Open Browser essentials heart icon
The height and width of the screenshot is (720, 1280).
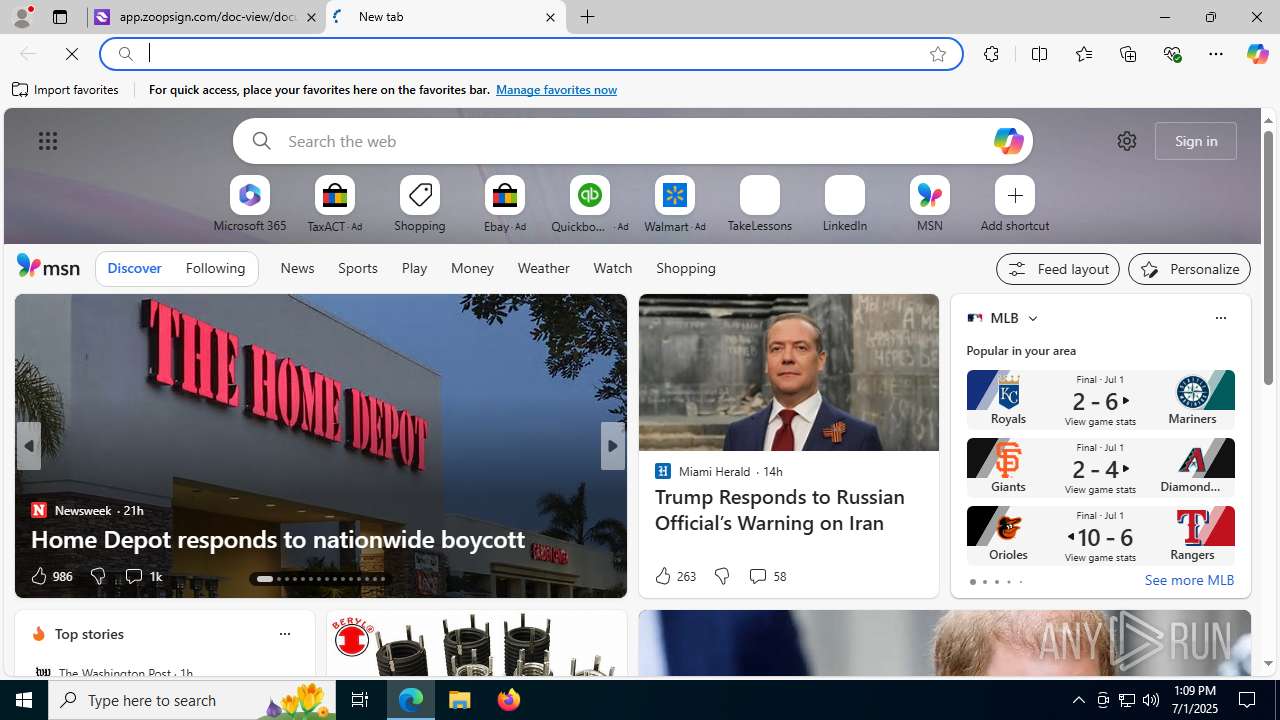(1172, 54)
